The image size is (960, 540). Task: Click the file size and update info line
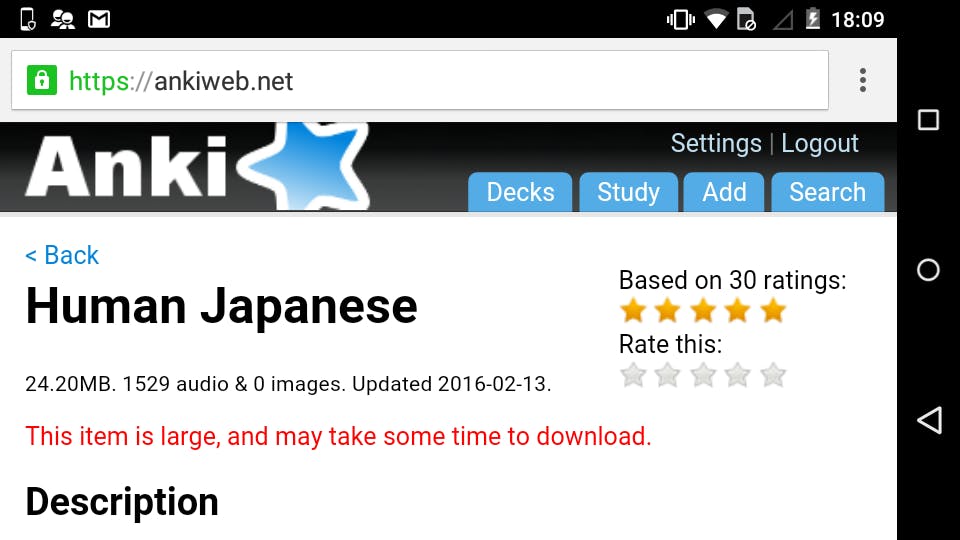[x=288, y=384]
